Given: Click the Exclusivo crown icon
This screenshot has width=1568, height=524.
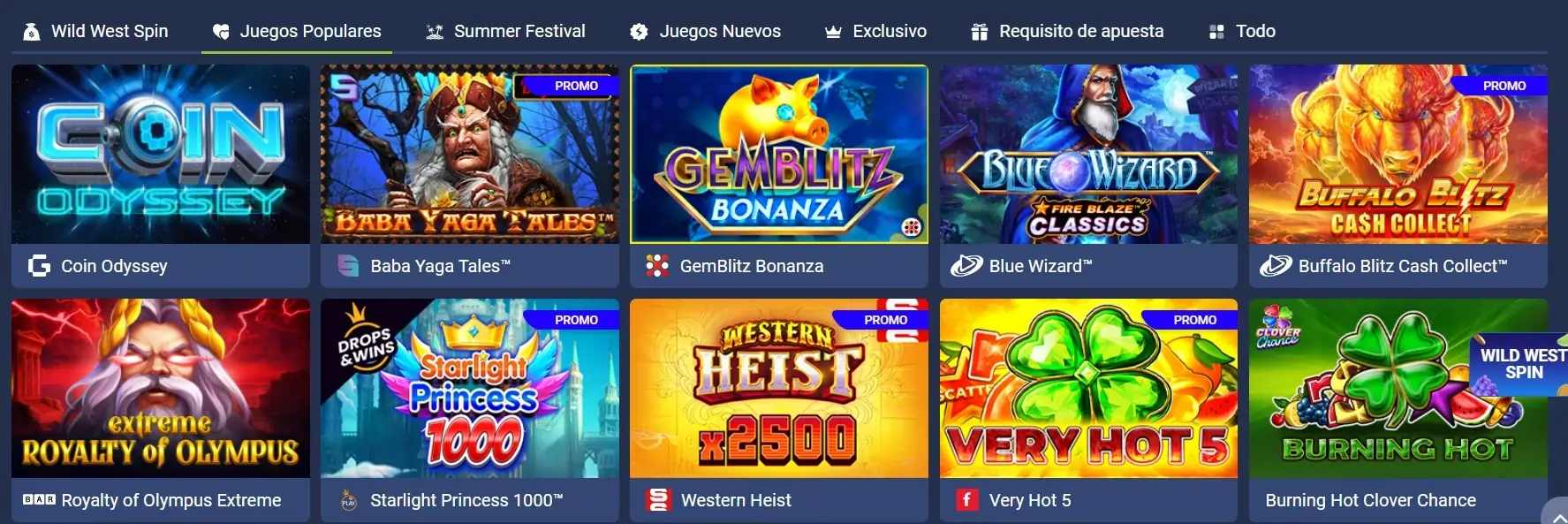Looking at the screenshot, I should [x=833, y=32].
